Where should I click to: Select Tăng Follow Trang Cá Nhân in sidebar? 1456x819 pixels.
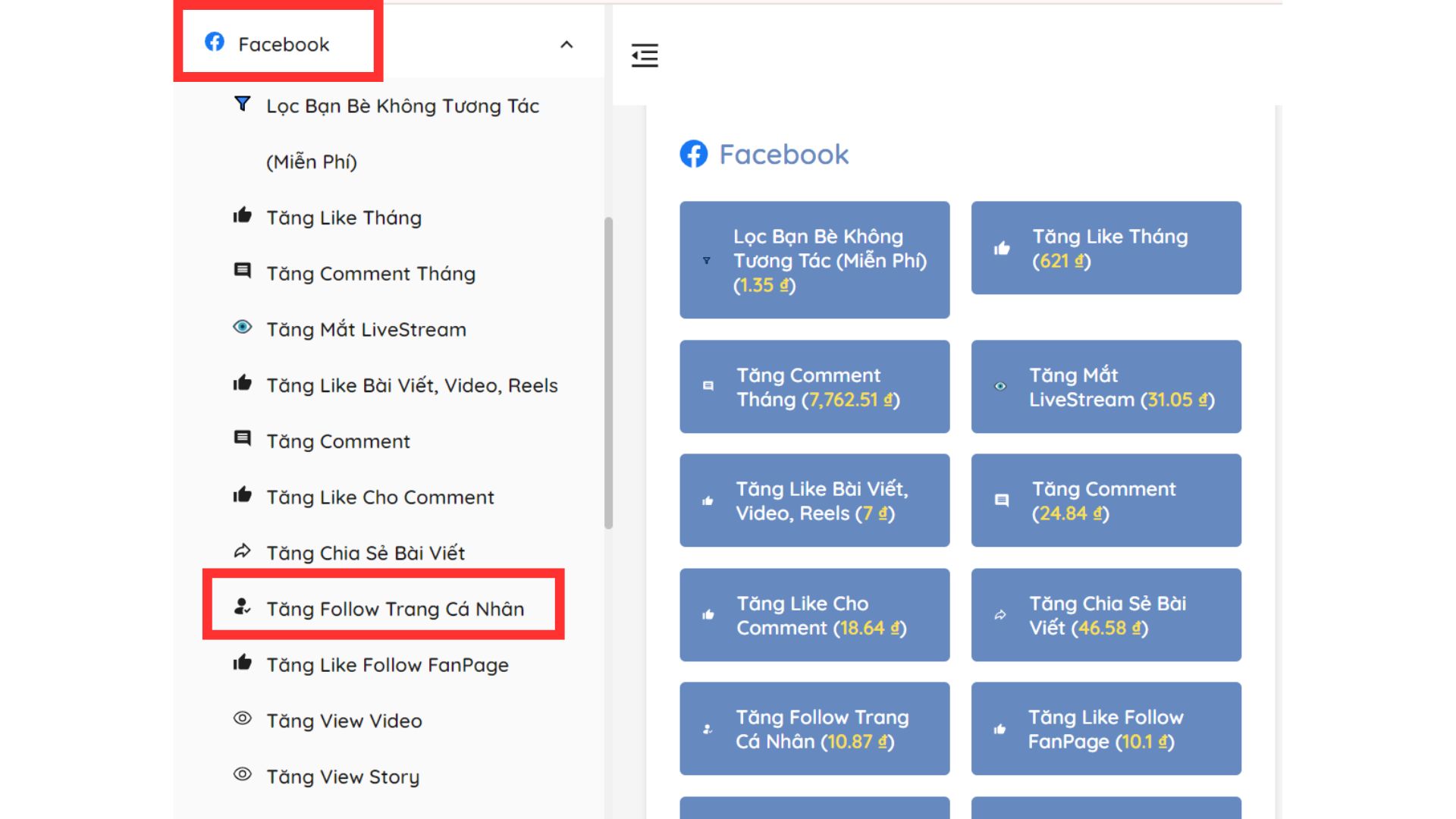coord(395,609)
